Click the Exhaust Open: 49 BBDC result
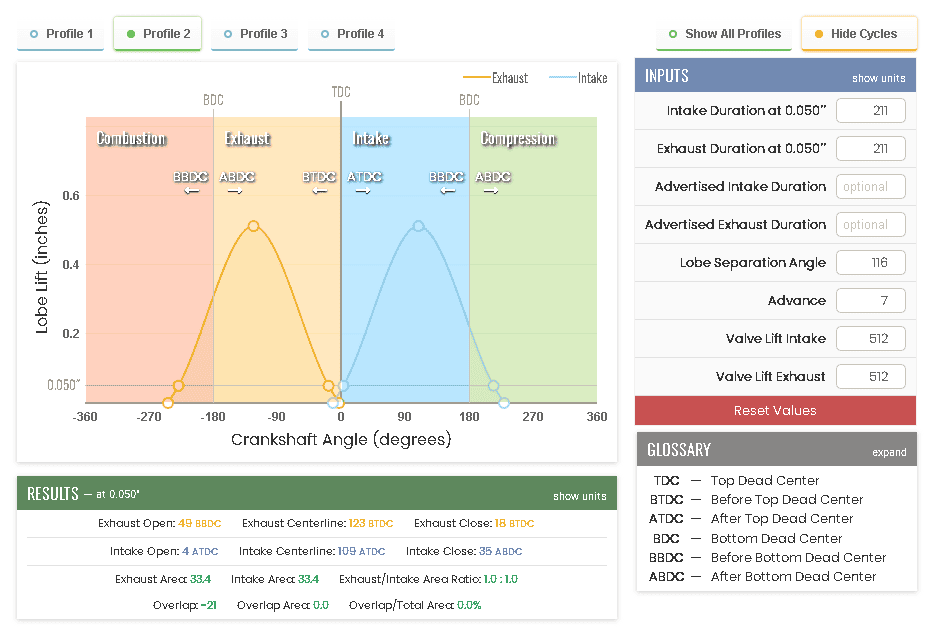Viewport: 952px width, 630px height. point(160,523)
